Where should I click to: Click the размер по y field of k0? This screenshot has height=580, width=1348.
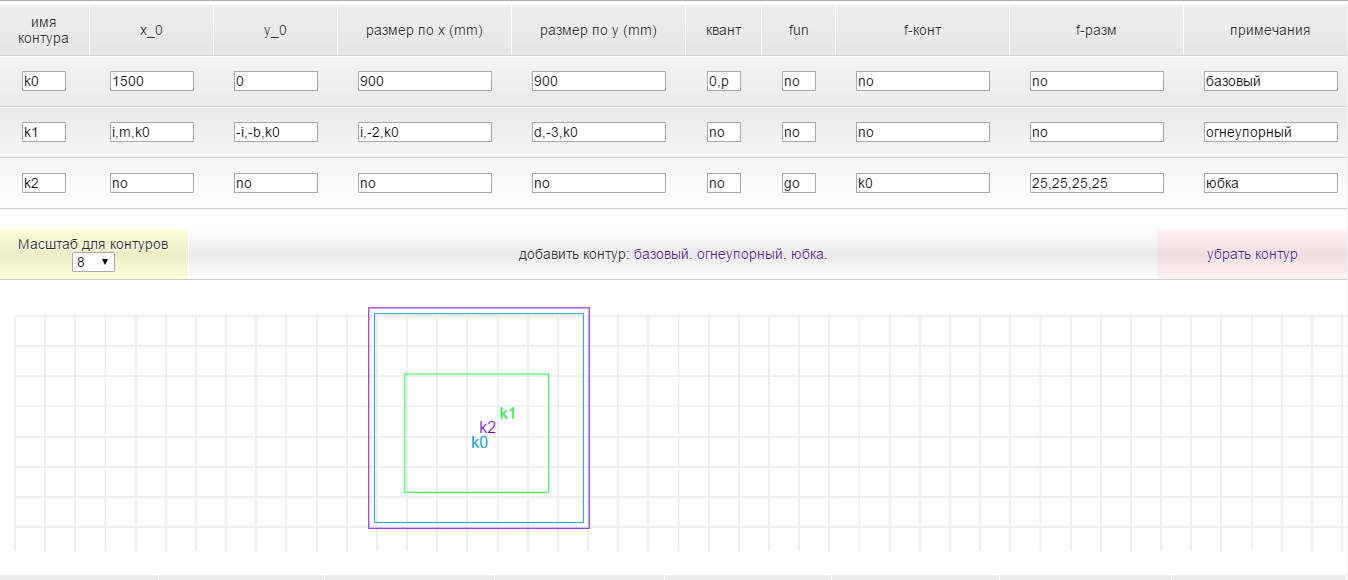[x=599, y=81]
